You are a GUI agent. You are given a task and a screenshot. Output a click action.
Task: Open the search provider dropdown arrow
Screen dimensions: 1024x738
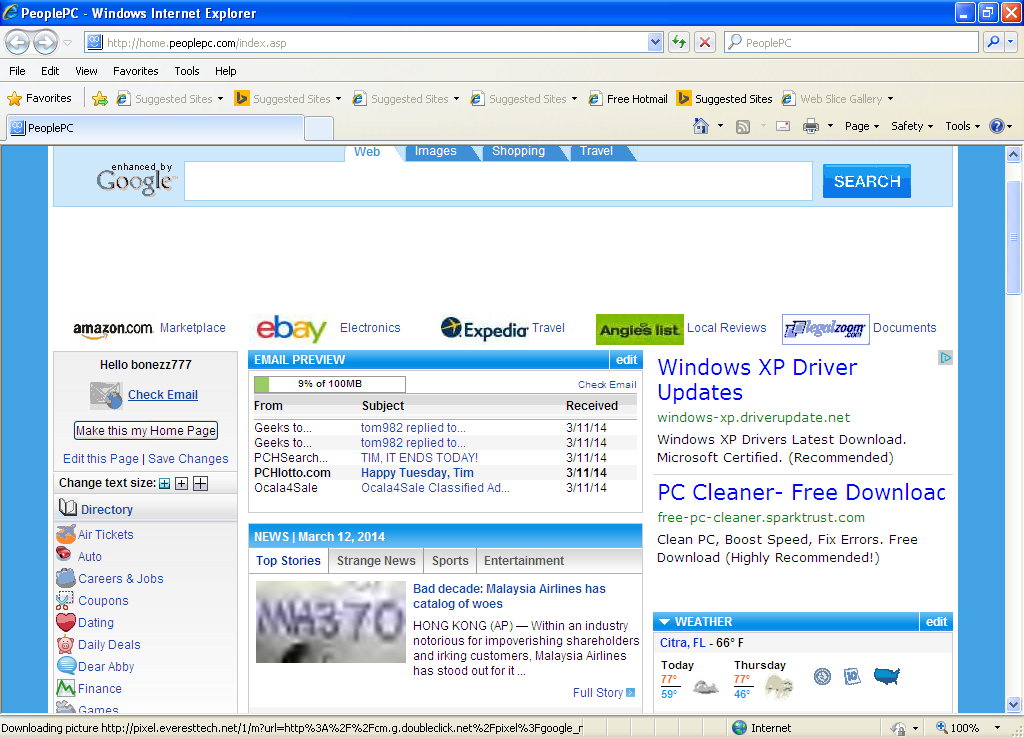[x=1010, y=42]
